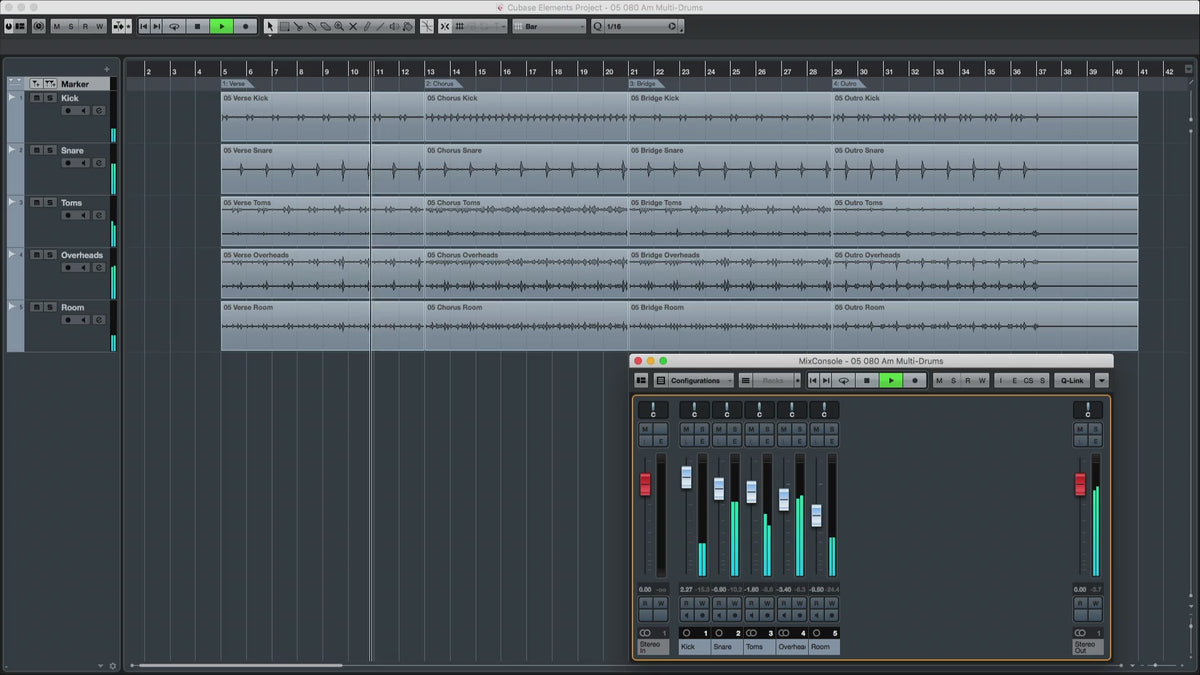Open channel settings for the Toms track
Screen dimensions: 1200x675
click(x=99, y=215)
